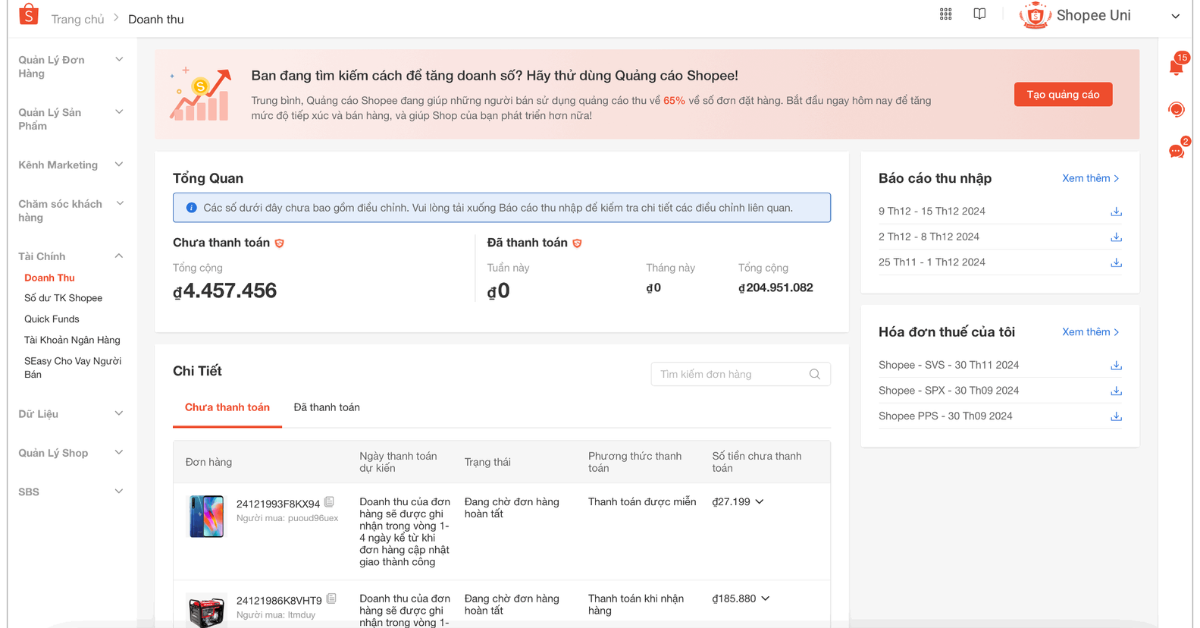Click Xem thêm in Báo cáo thu nhập

click(1090, 178)
